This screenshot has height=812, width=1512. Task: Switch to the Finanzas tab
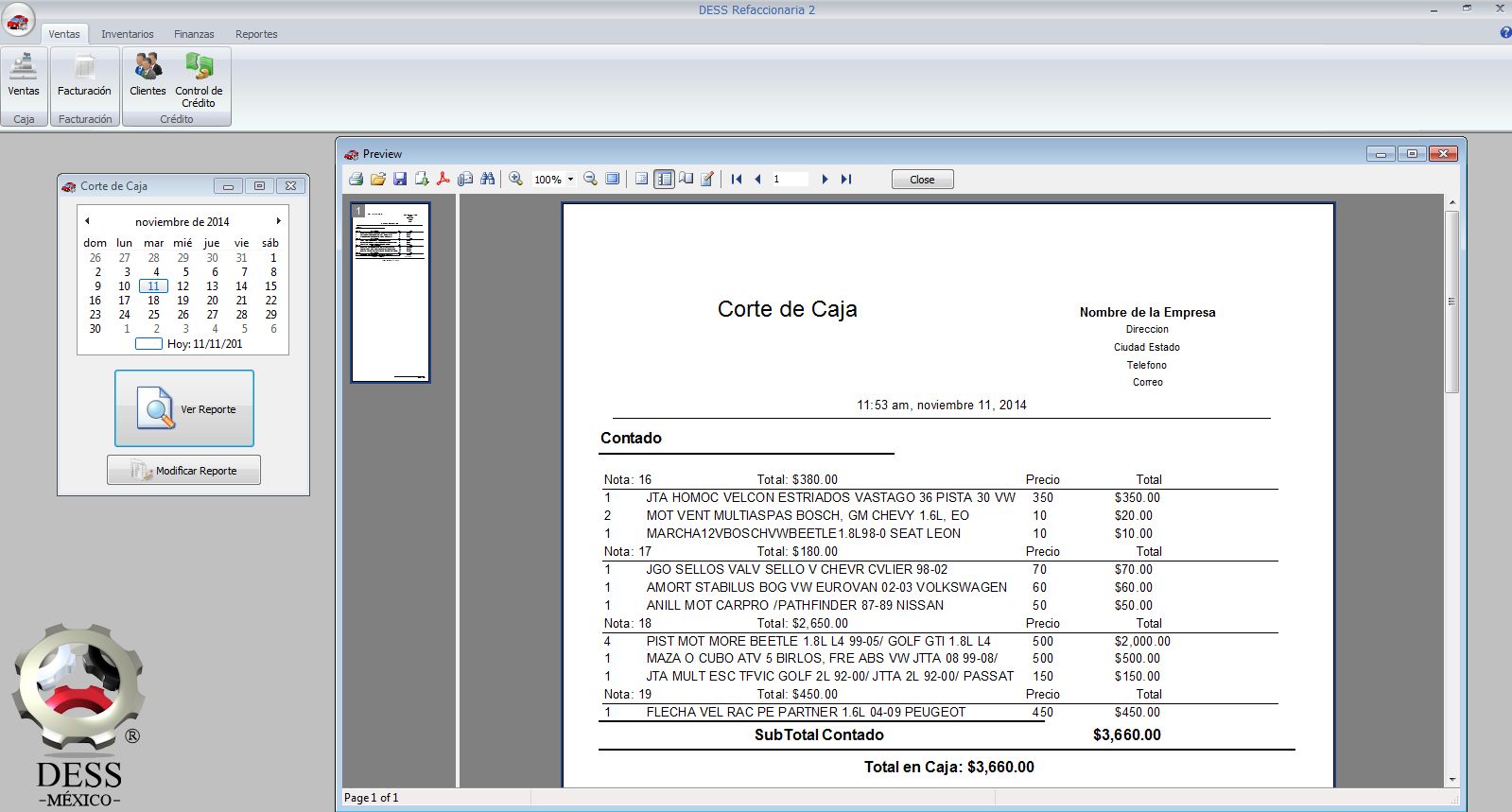(194, 34)
